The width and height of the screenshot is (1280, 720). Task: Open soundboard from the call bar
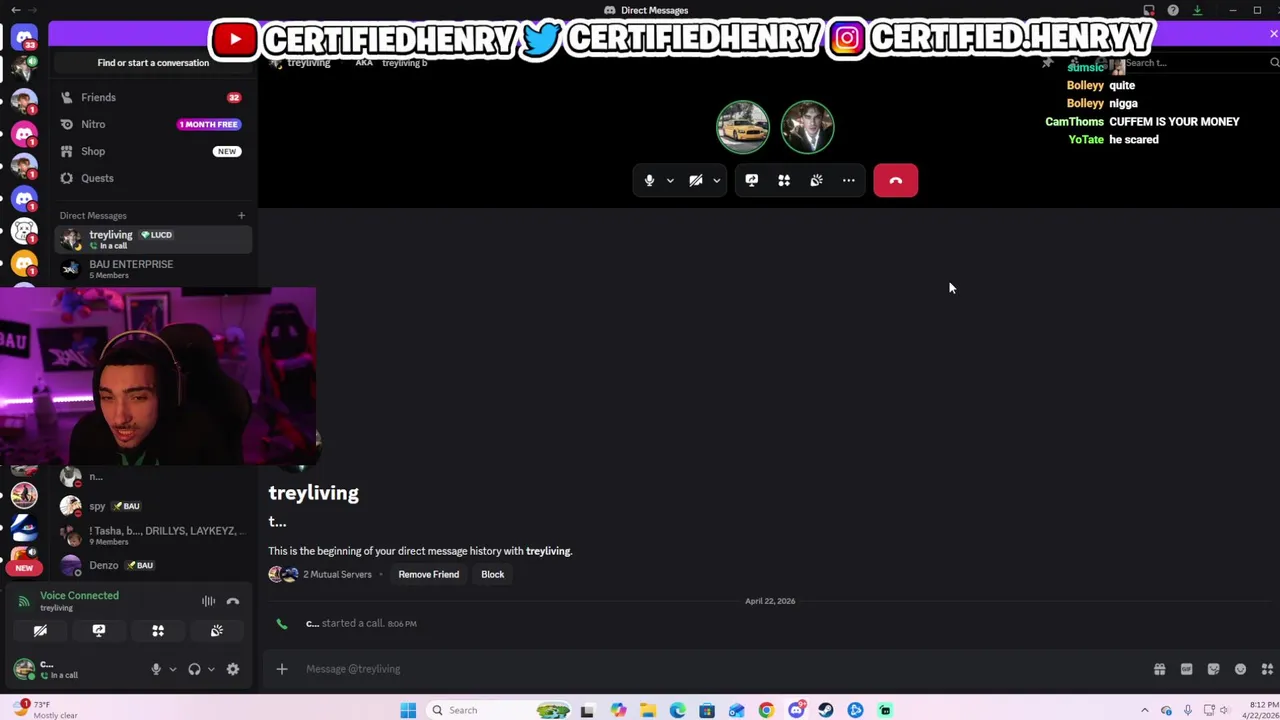click(x=816, y=181)
